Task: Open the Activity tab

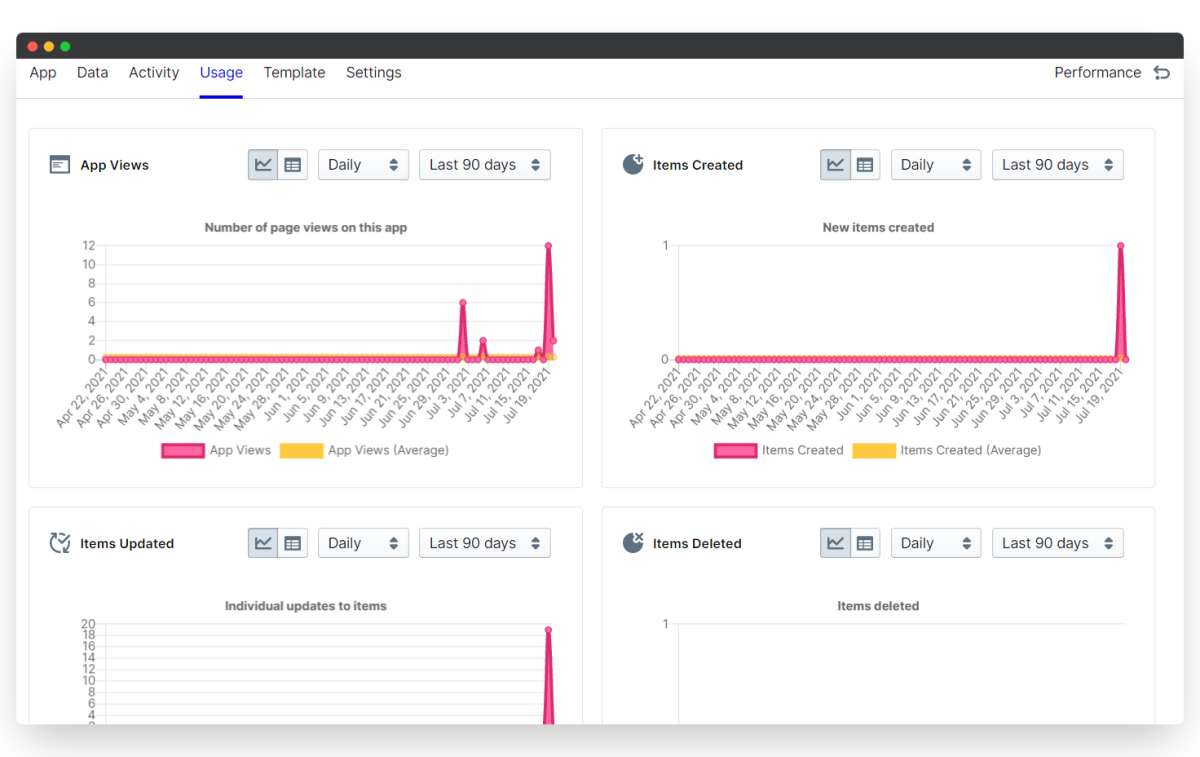Action: point(154,73)
